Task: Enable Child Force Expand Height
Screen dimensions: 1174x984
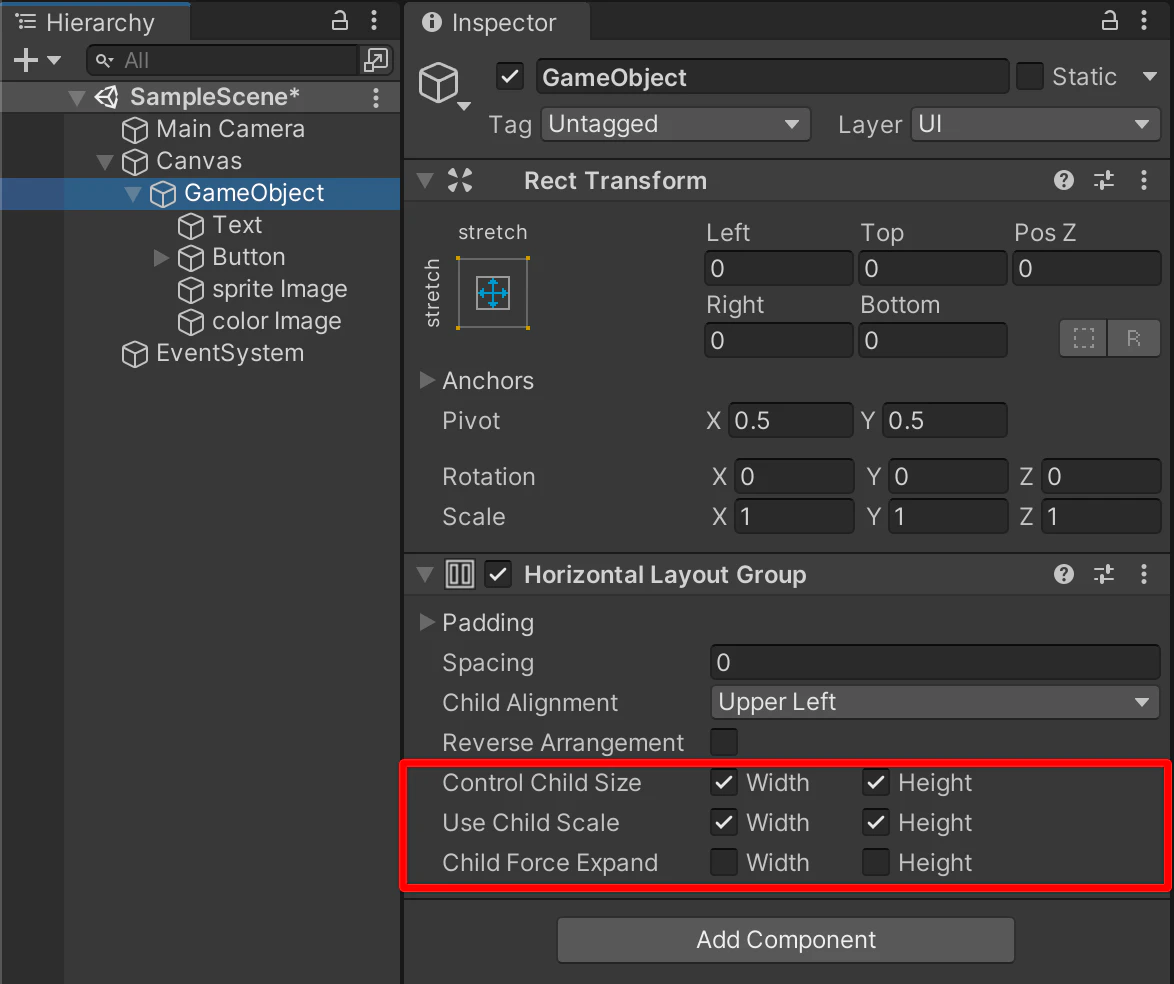Action: click(x=876, y=862)
